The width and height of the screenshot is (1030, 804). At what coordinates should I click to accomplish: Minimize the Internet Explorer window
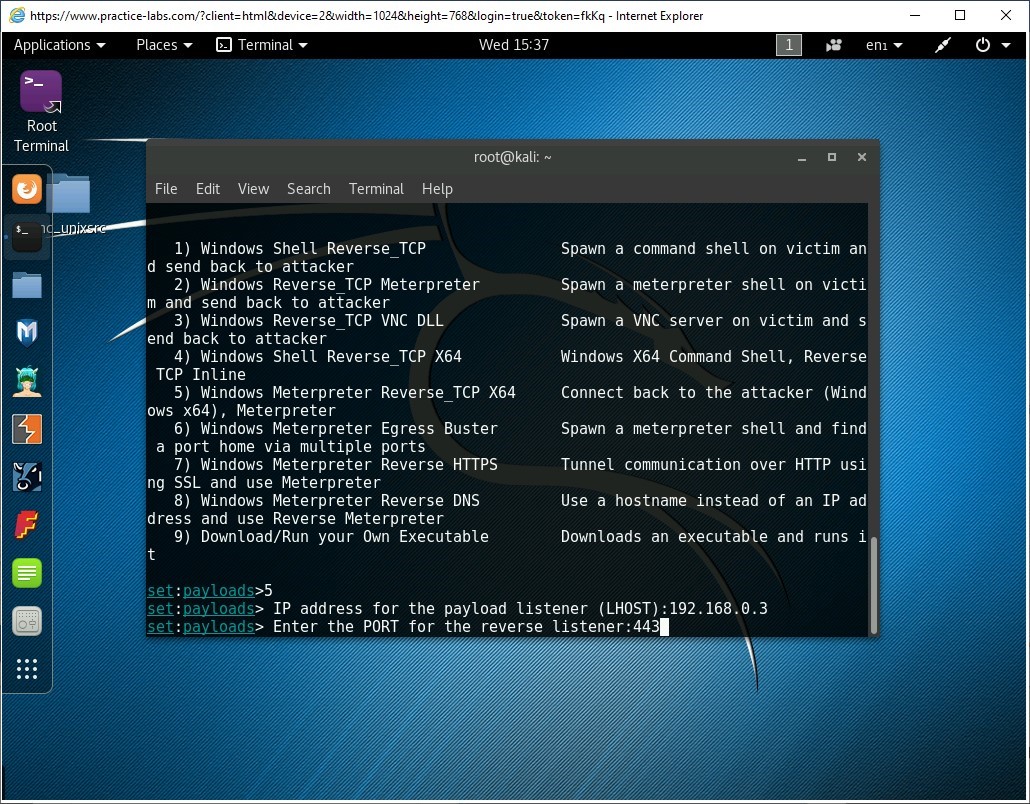tap(914, 15)
